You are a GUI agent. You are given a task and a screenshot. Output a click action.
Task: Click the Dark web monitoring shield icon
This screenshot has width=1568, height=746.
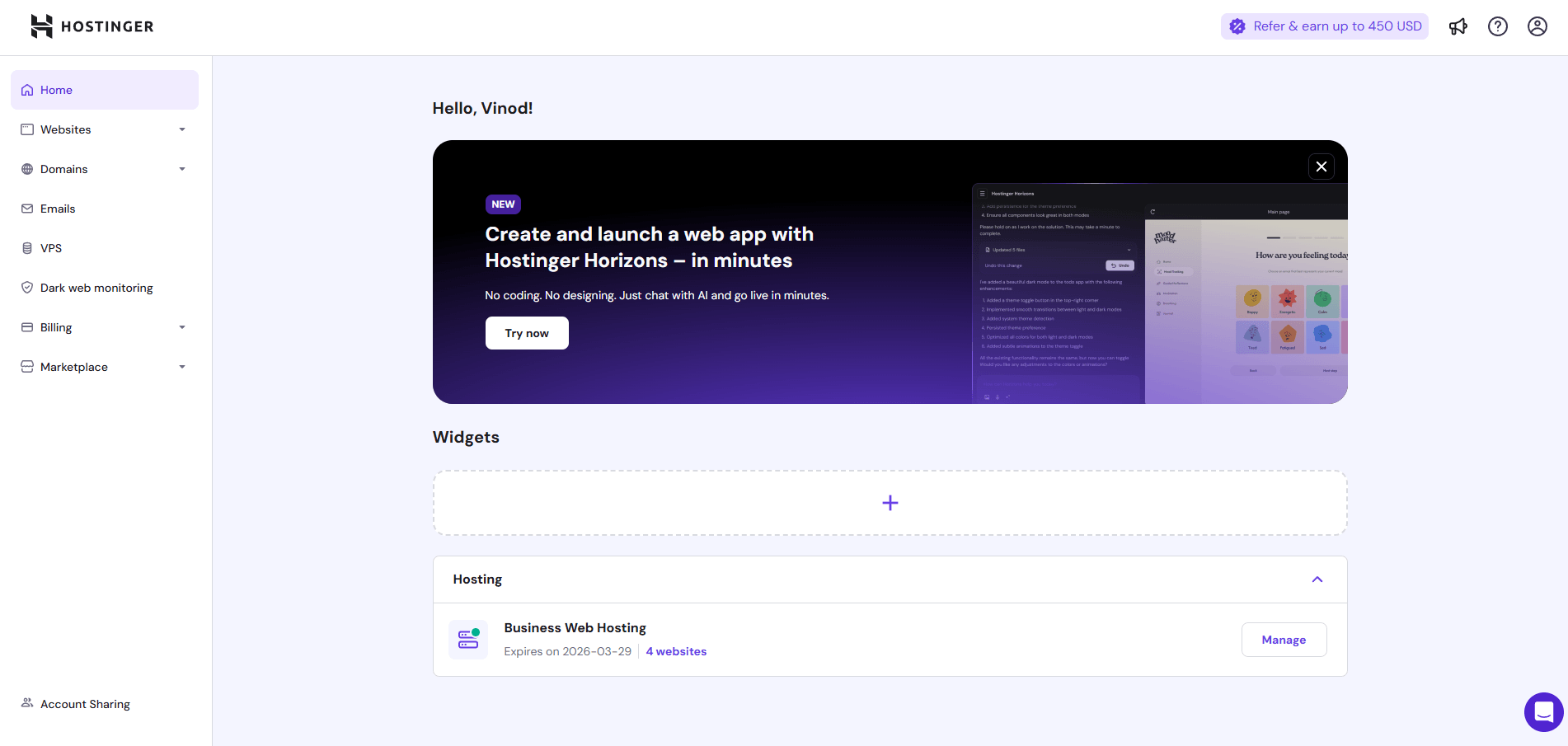pos(27,288)
